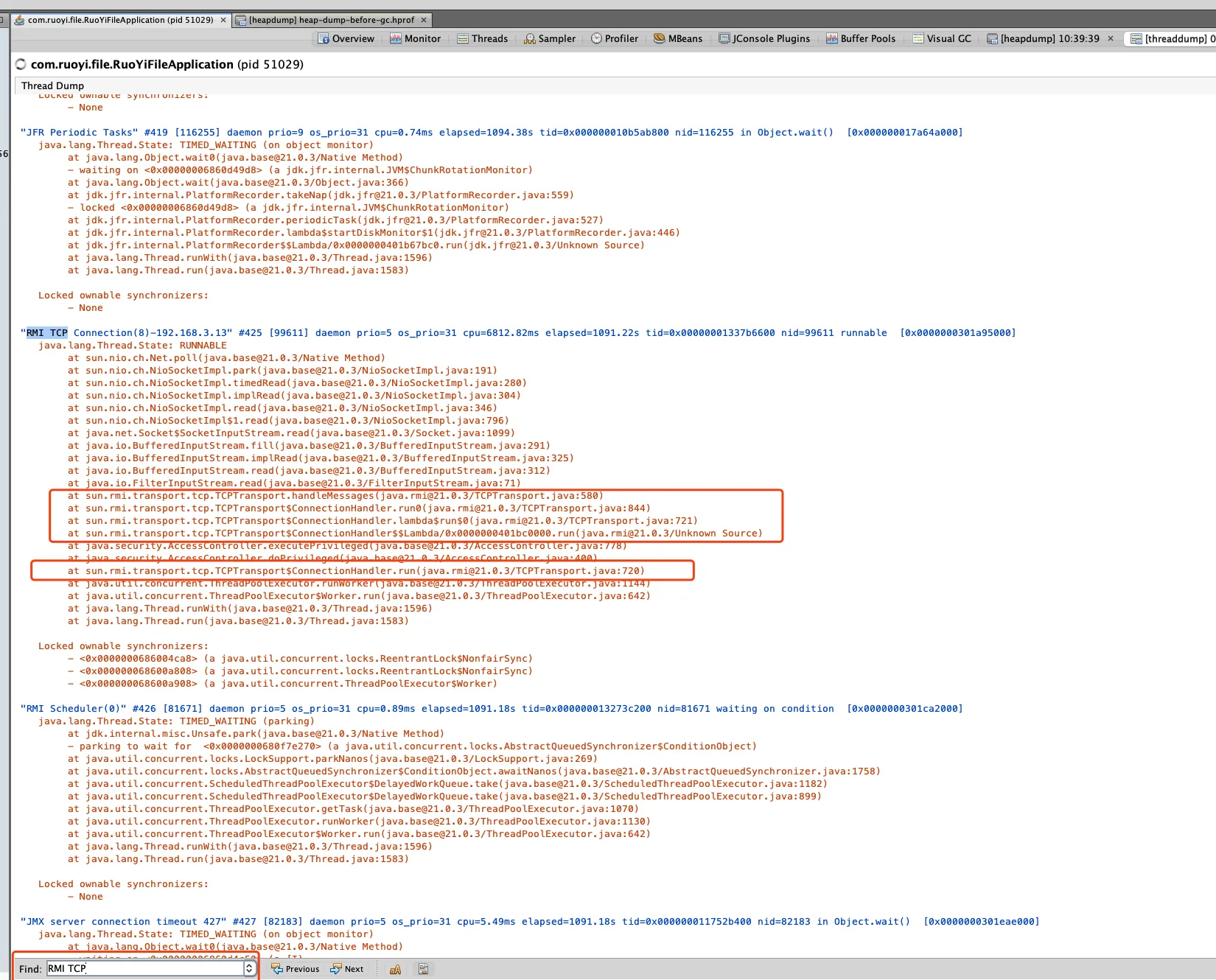The image size is (1216, 980).
Task: Close the heap-dump-before-gc.hprof tab
Action: coord(424,20)
